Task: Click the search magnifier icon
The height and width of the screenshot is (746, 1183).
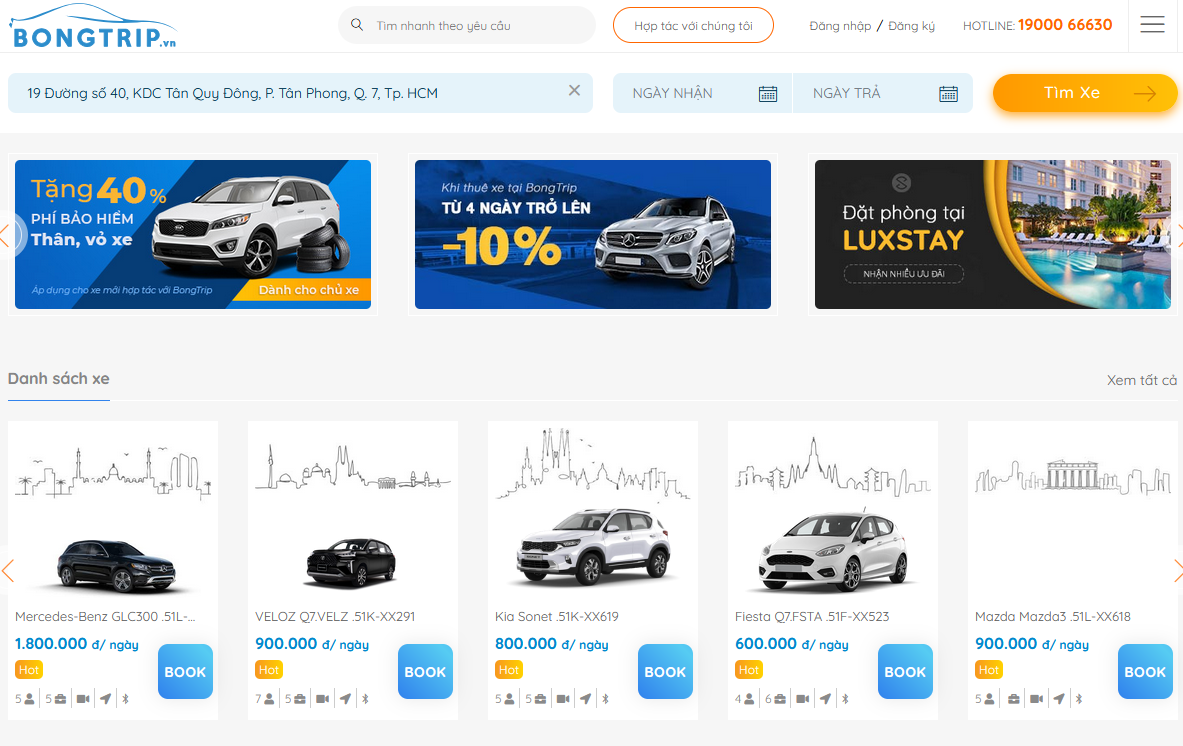Action: [x=357, y=25]
